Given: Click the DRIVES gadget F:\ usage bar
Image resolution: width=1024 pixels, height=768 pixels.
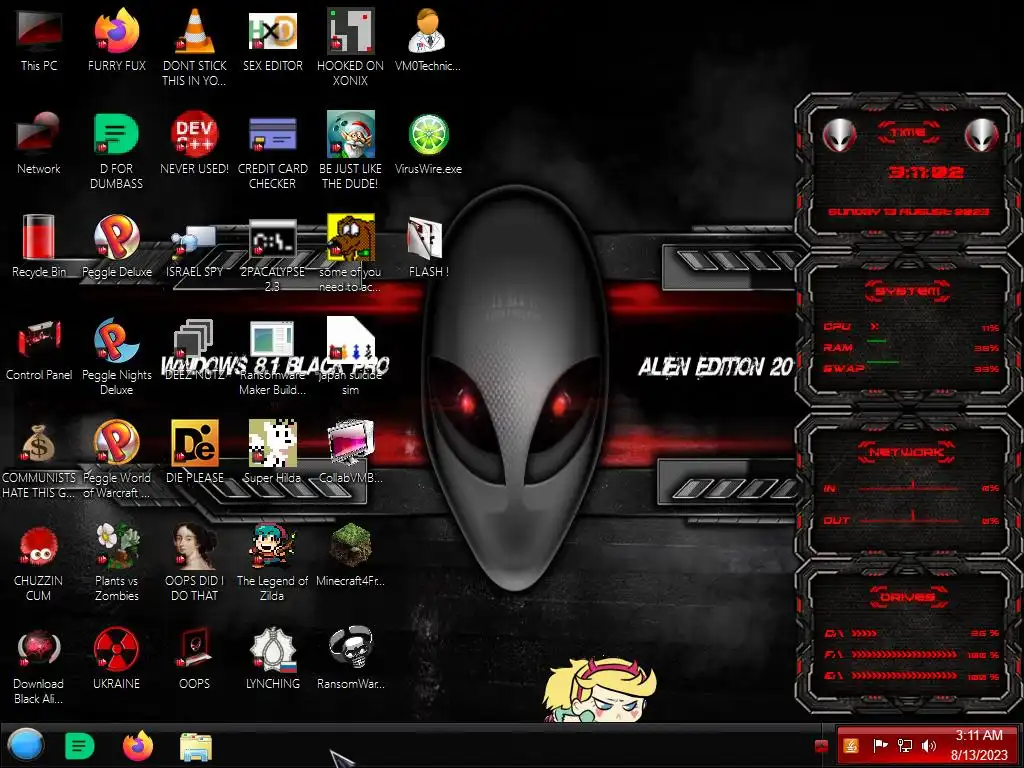Looking at the screenshot, I should [x=903, y=654].
